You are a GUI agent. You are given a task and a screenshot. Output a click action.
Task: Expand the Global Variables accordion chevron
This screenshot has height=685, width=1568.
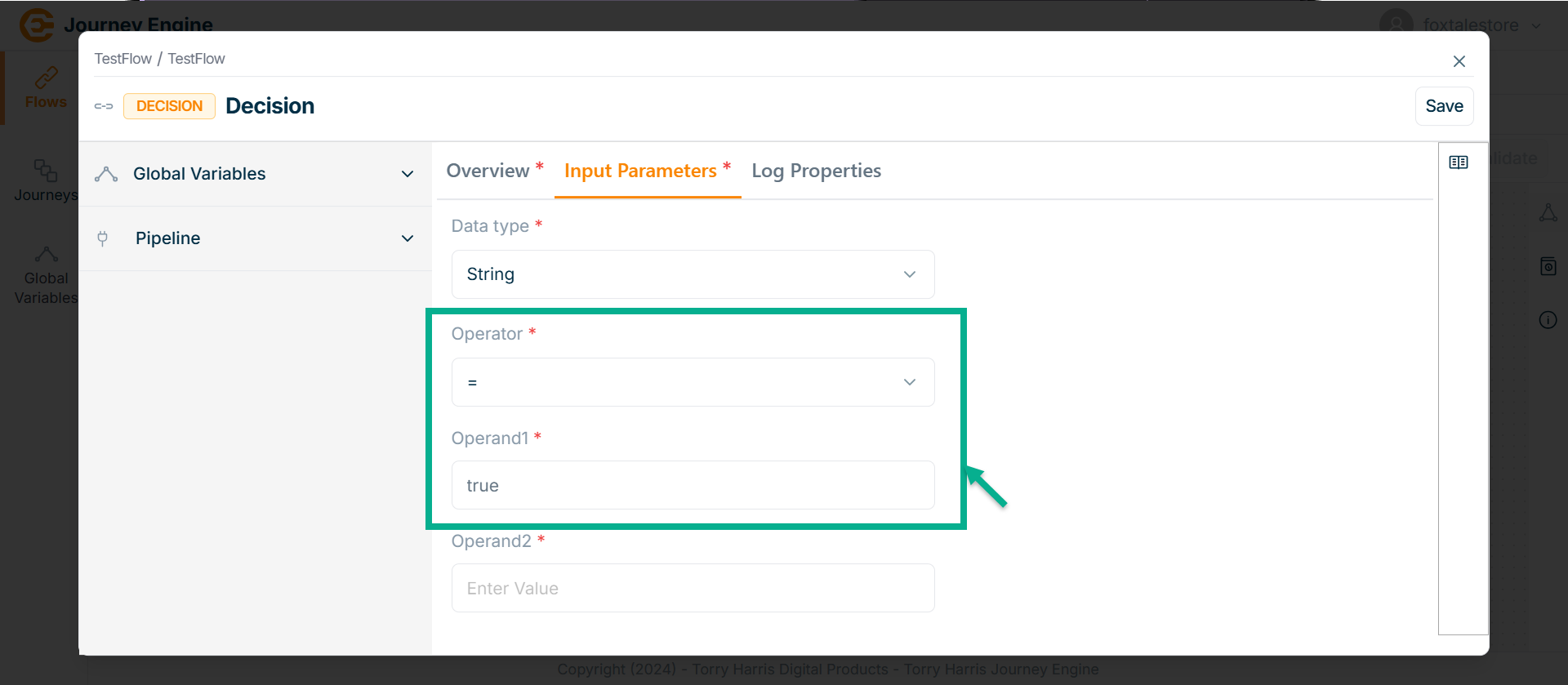pyautogui.click(x=408, y=174)
